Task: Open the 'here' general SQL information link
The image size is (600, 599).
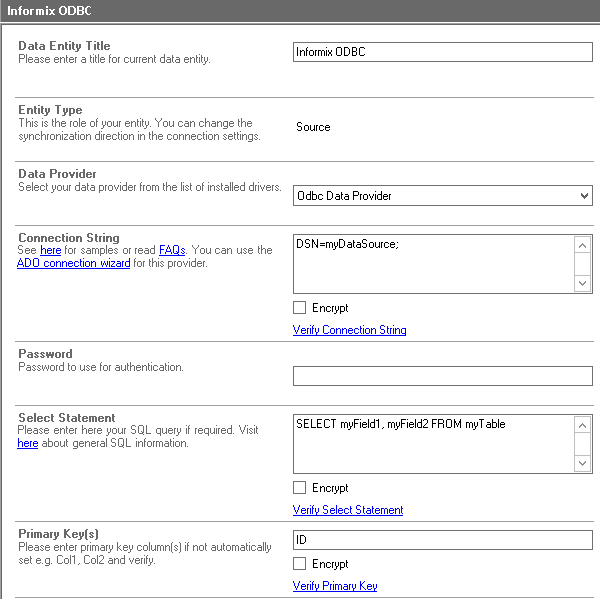Action: coord(28,443)
